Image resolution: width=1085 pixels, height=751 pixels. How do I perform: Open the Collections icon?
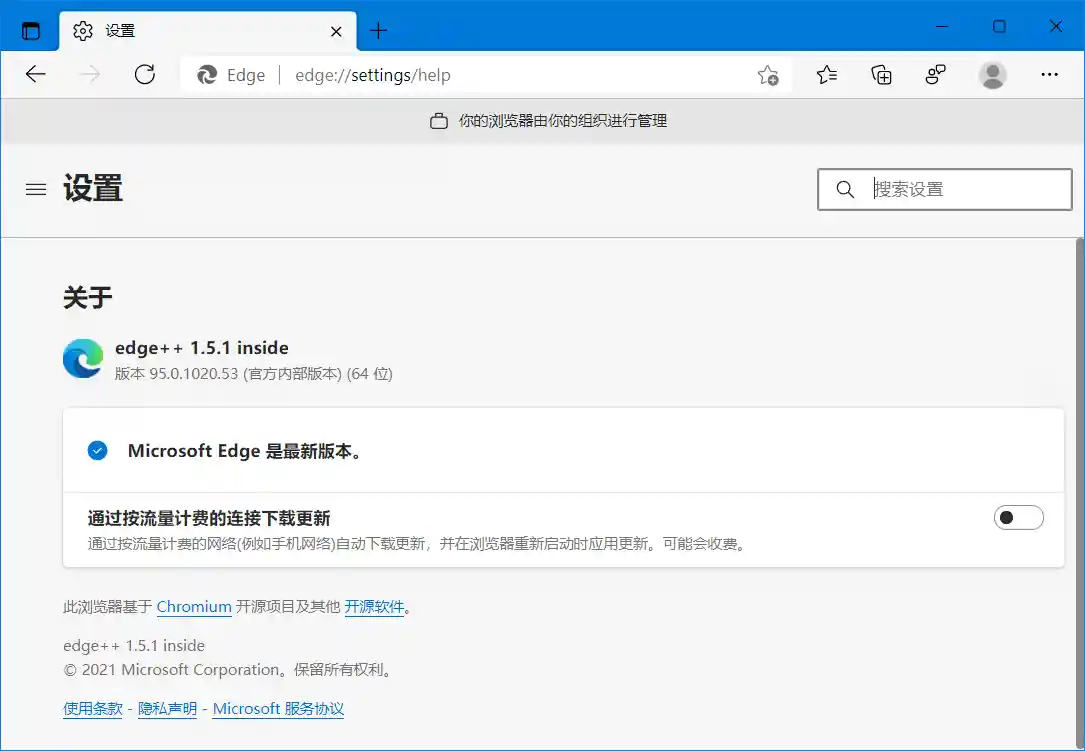(x=880, y=74)
